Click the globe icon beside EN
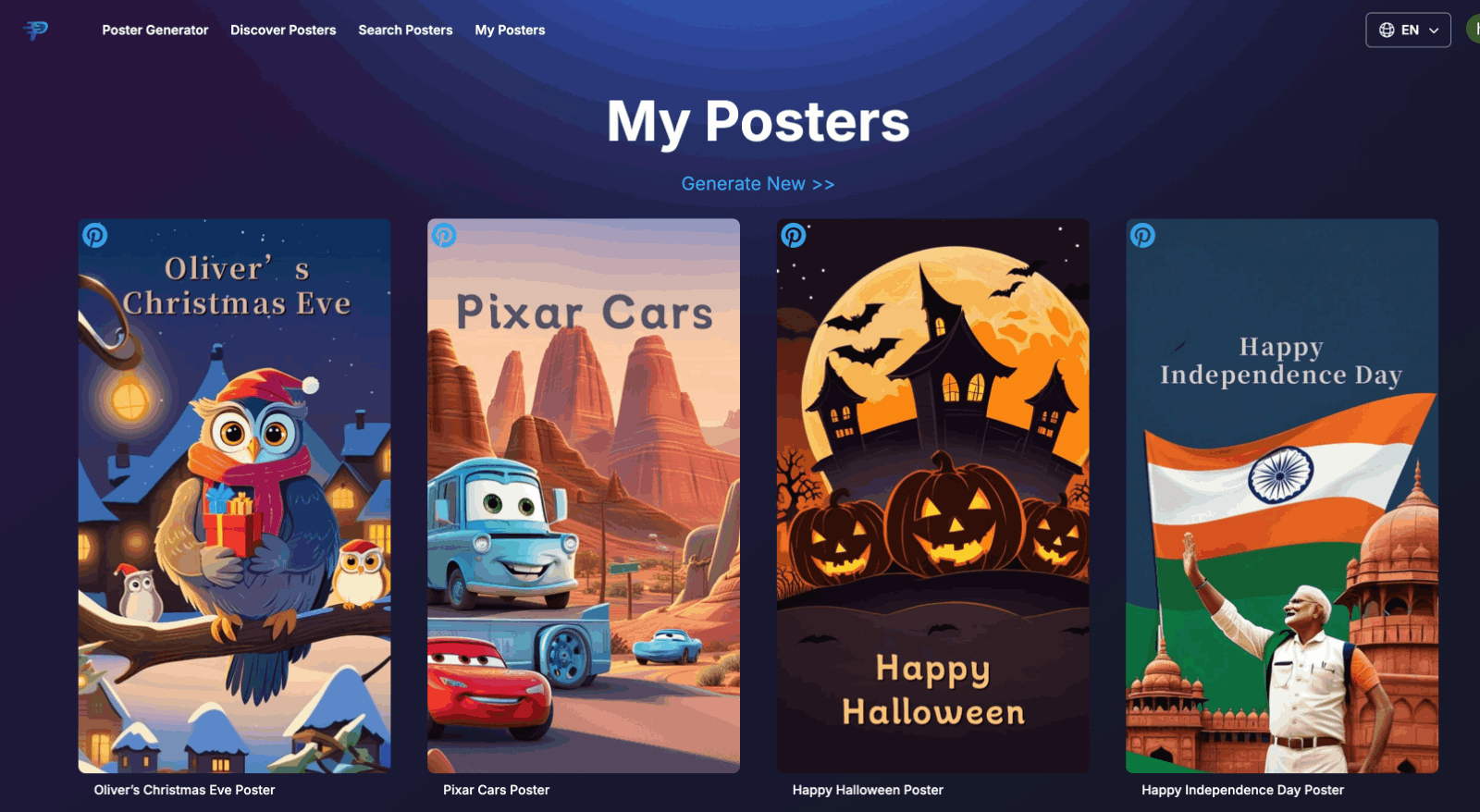The image size is (1480, 812). click(x=1387, y=30)
